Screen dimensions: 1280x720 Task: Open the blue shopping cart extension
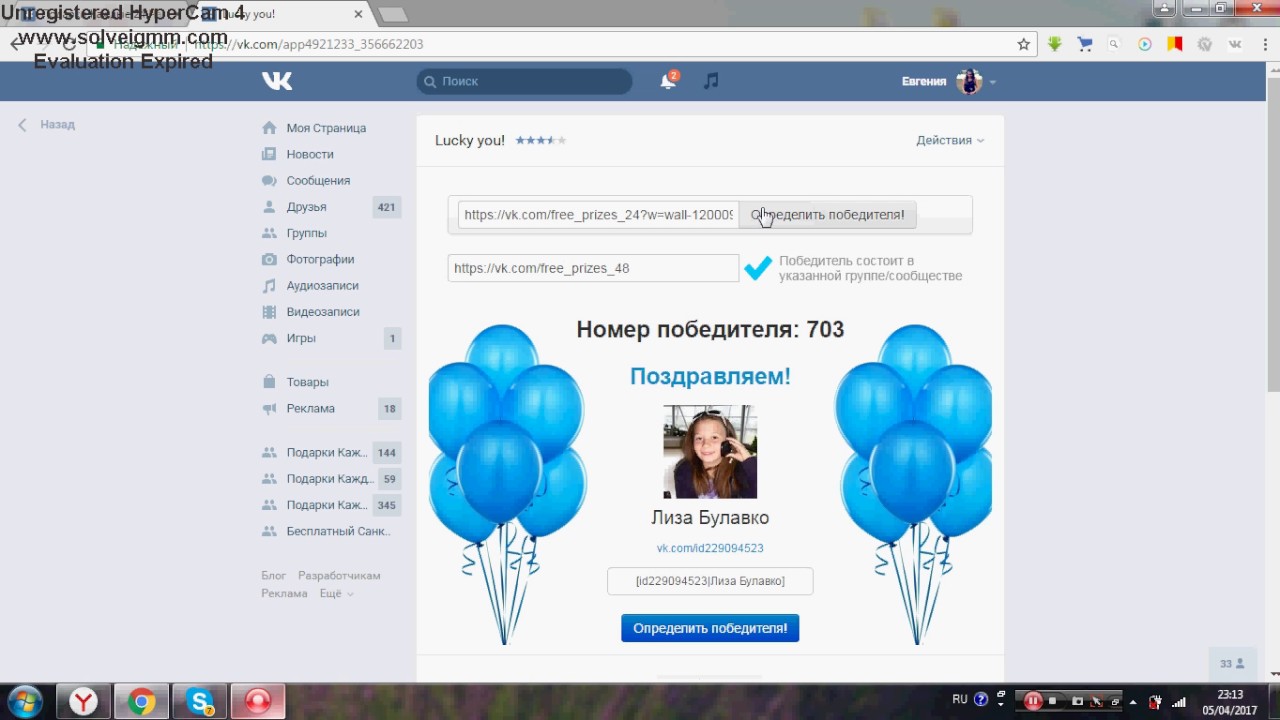[x=1085, y=44]
